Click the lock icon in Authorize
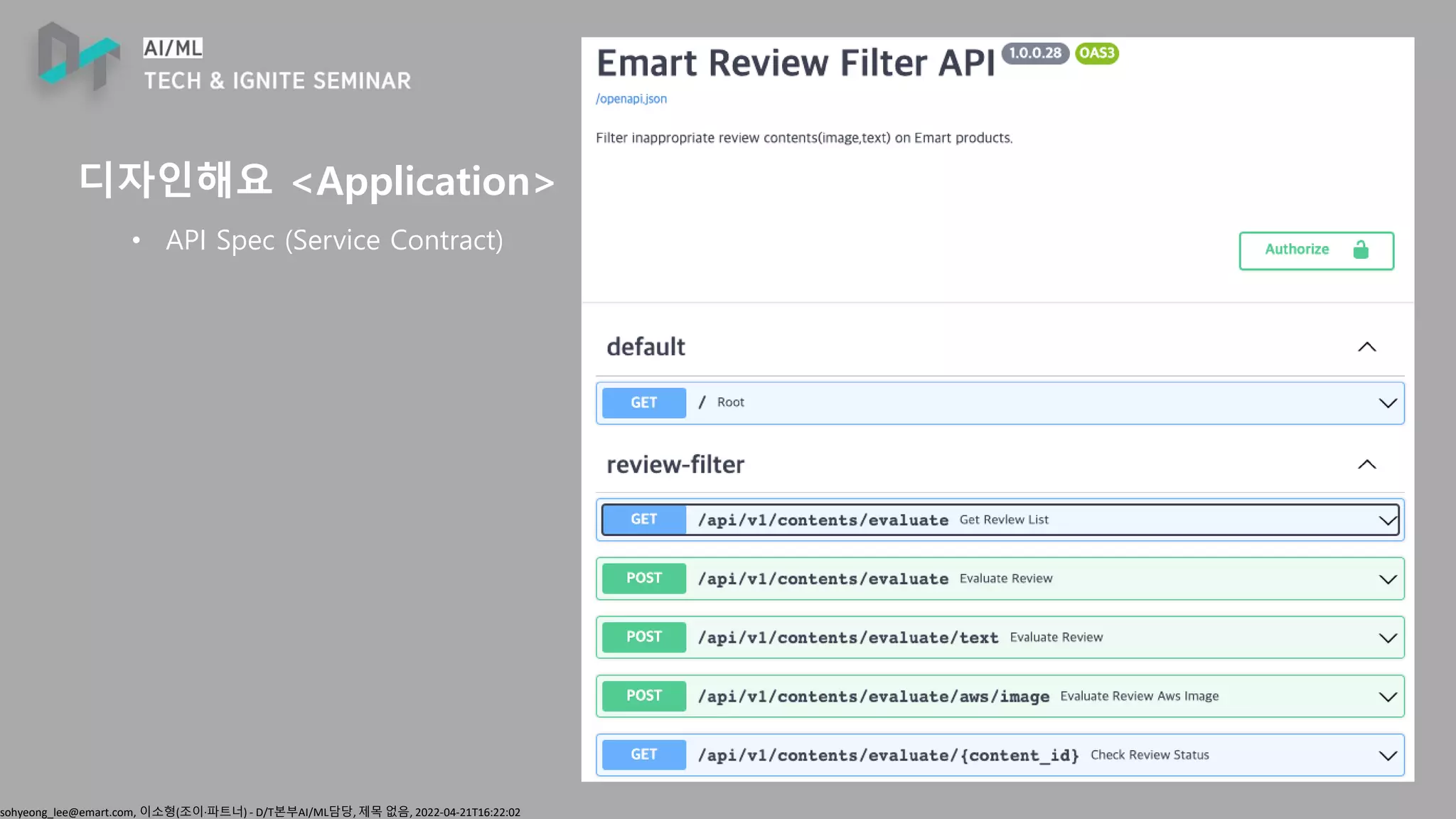 (1361, 250)
